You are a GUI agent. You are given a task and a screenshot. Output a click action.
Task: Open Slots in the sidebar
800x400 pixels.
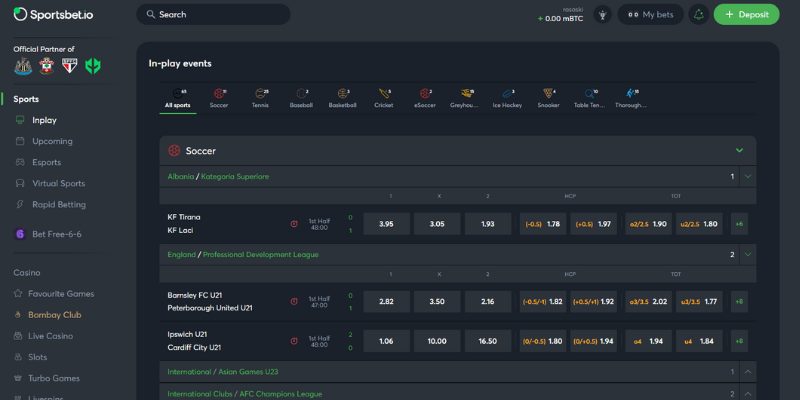[x=37, y=357]
